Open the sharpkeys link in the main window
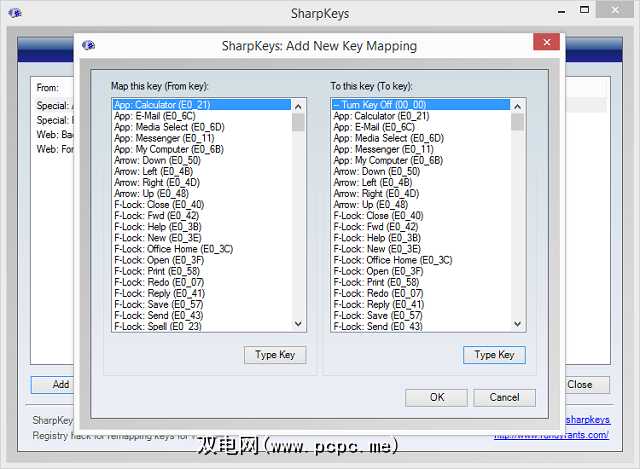 click(588, 420)
